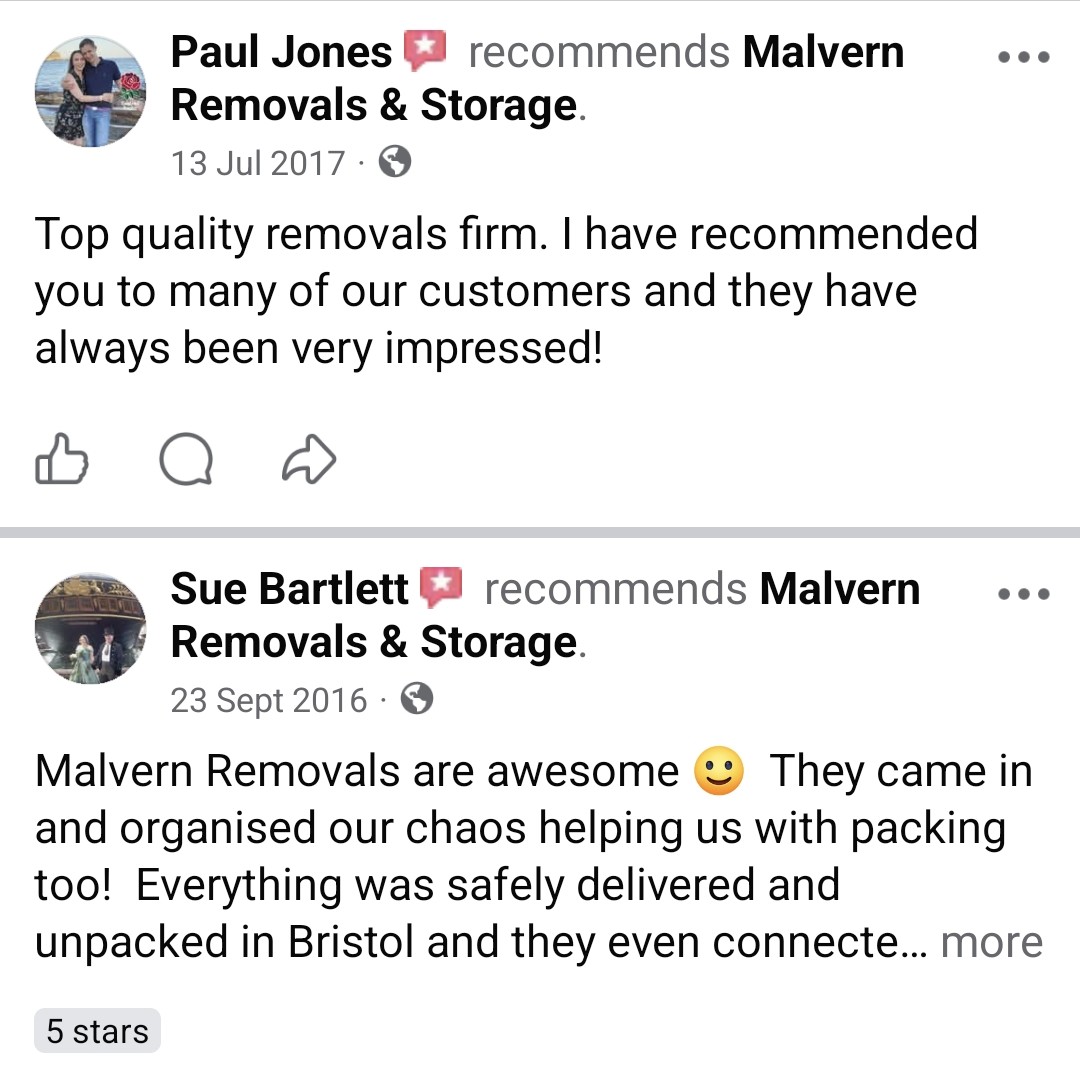The image size is (1080, 1079).
Task: Open Paul Jones's profile name link
Action: [x=281, y=52]
